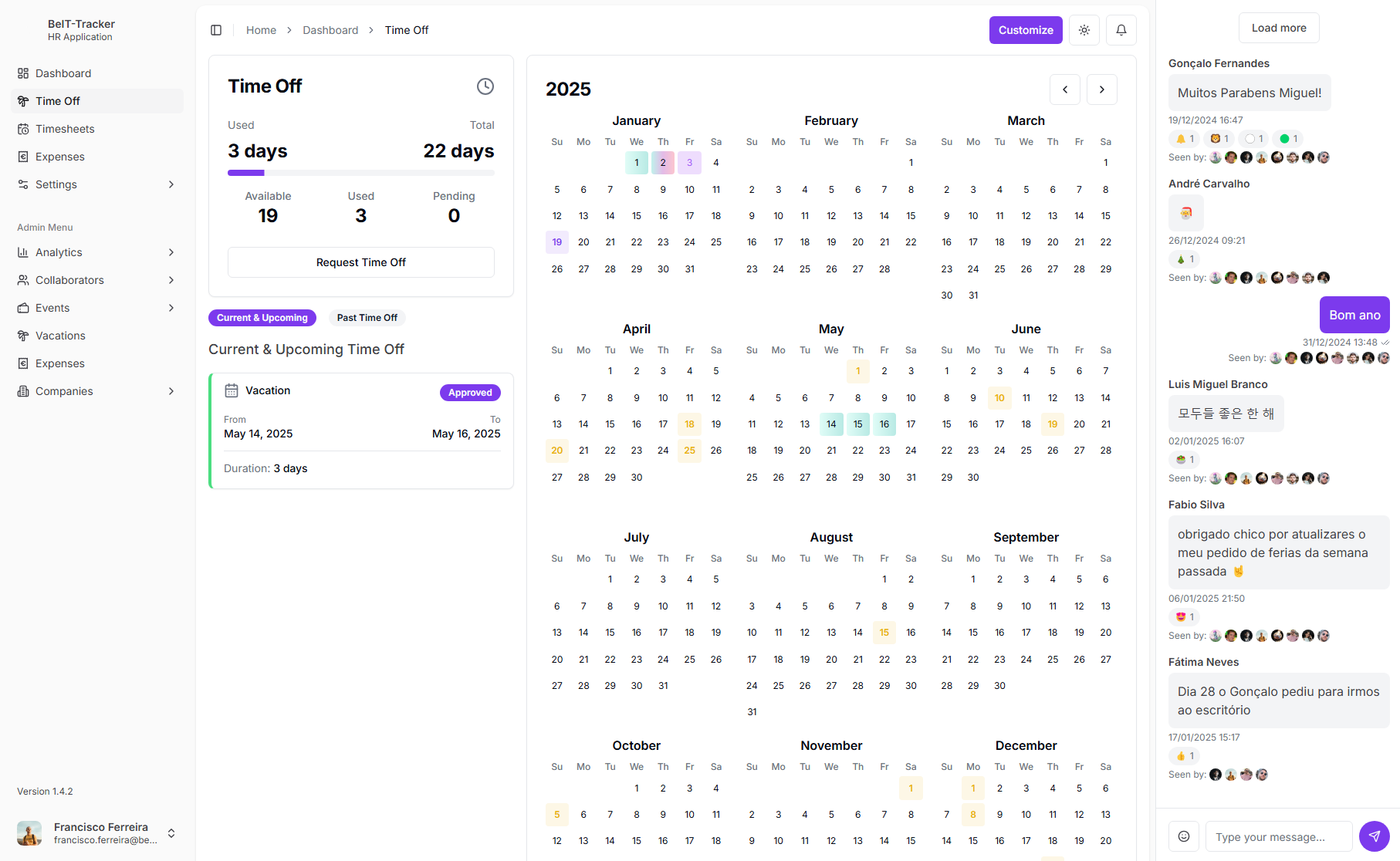
Task: Click the bell reaction on Gonçalo's message
Action: click(1185, 139)
